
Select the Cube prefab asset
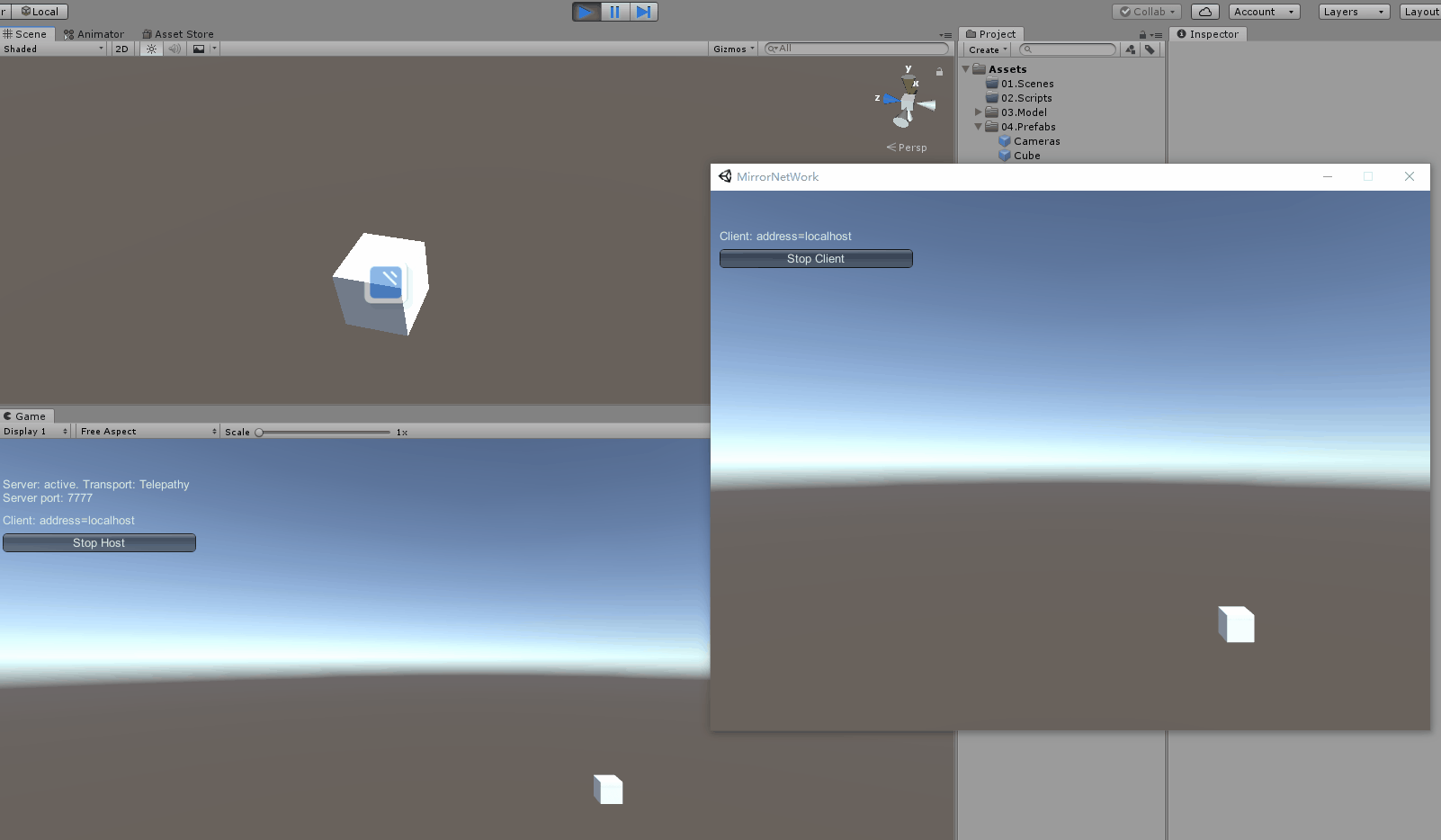tap(1026, 156)
